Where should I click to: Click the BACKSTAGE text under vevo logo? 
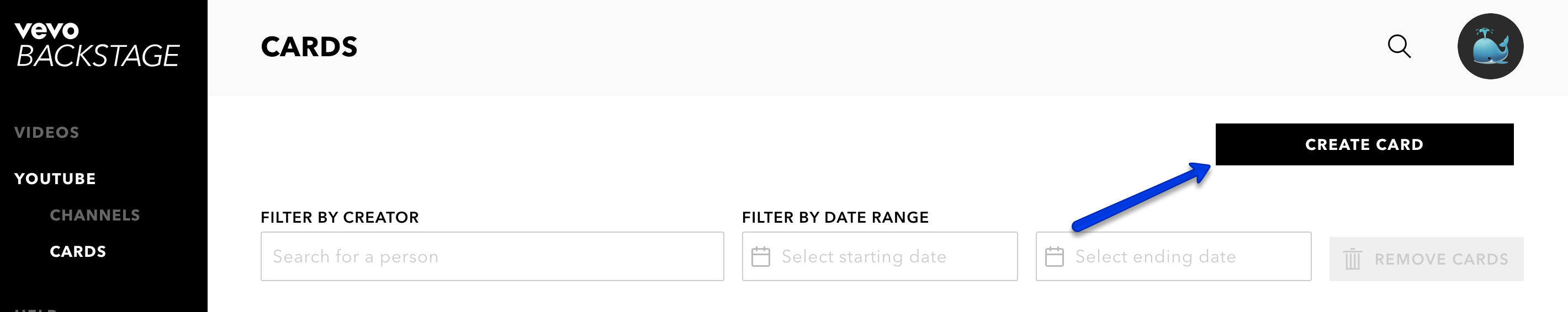coord(97,56)
